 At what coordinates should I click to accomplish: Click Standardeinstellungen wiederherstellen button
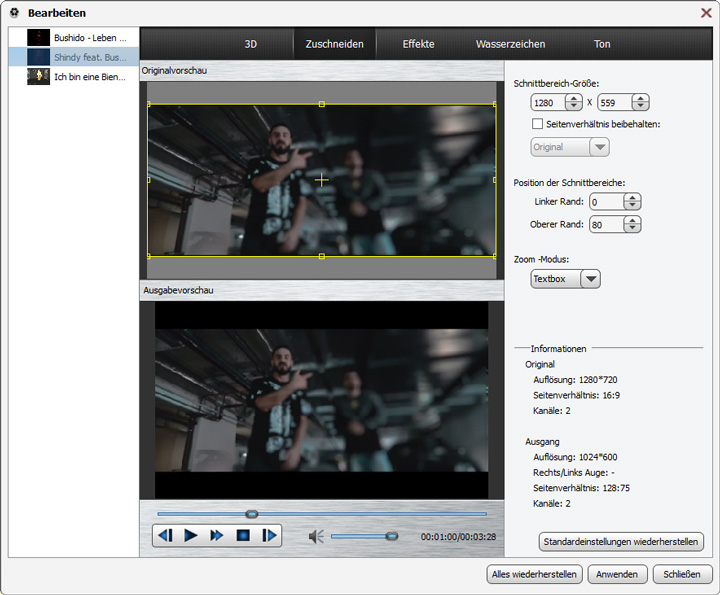(621, 542)
